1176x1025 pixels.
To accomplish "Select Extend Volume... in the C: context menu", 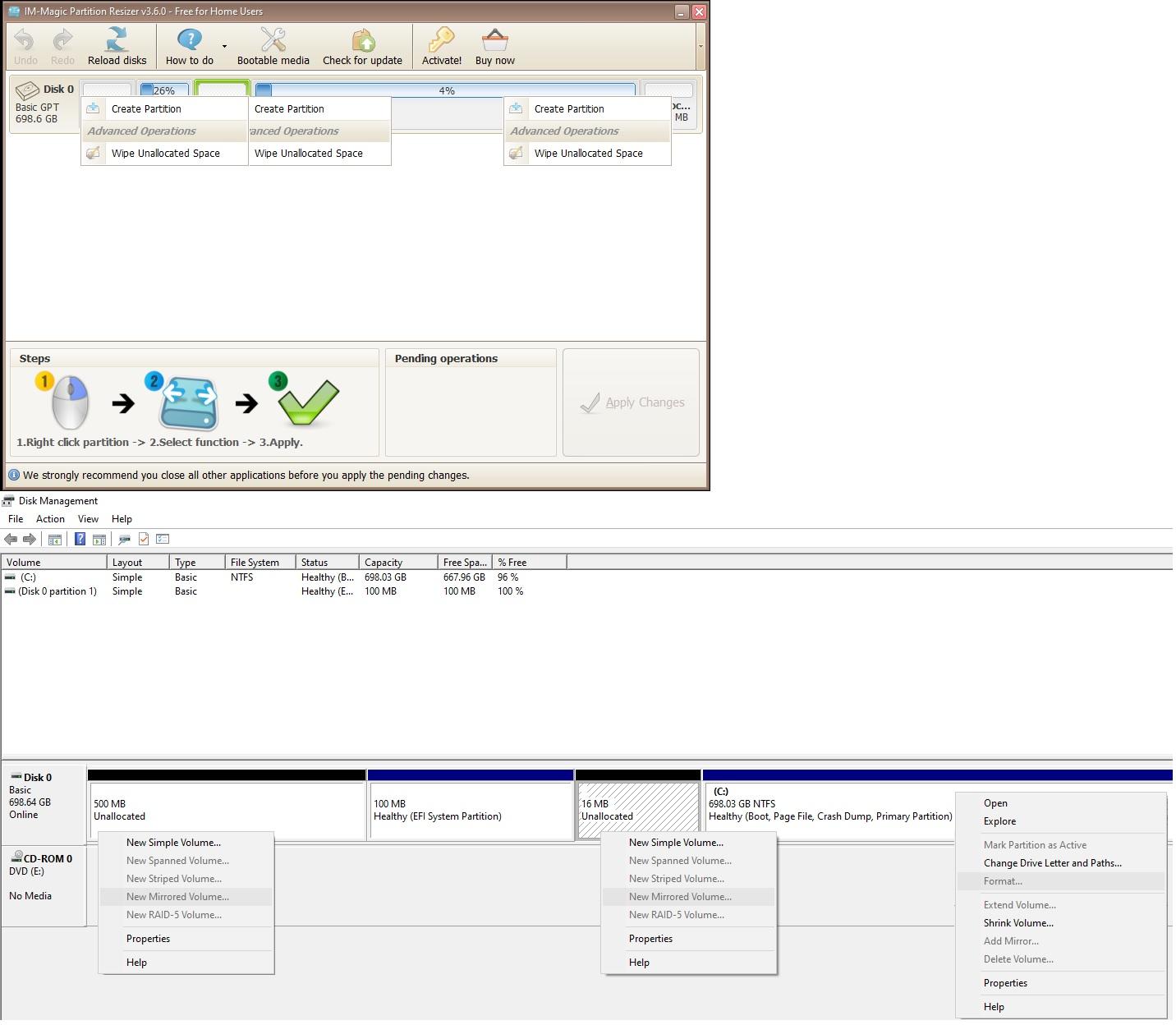I will click(x=1061, y=905).
